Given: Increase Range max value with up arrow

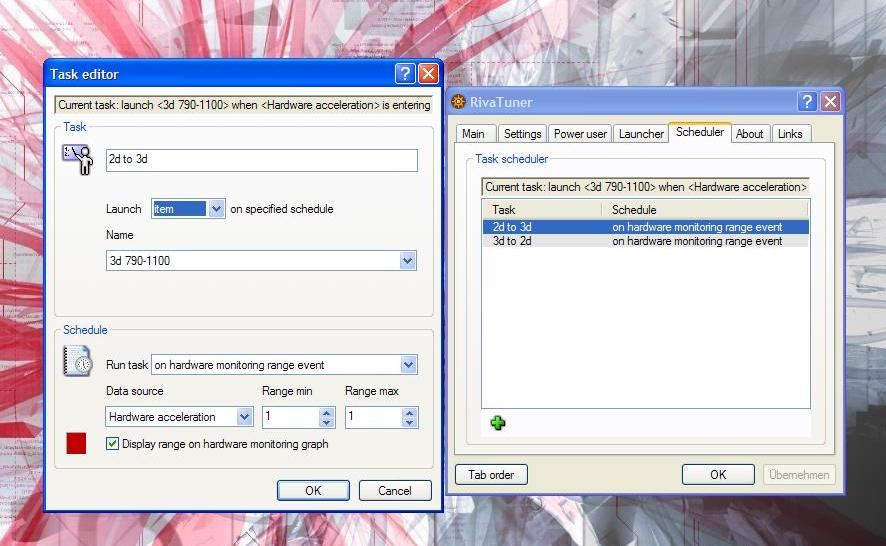Looking at the screenshot, I should pos(410,413).
